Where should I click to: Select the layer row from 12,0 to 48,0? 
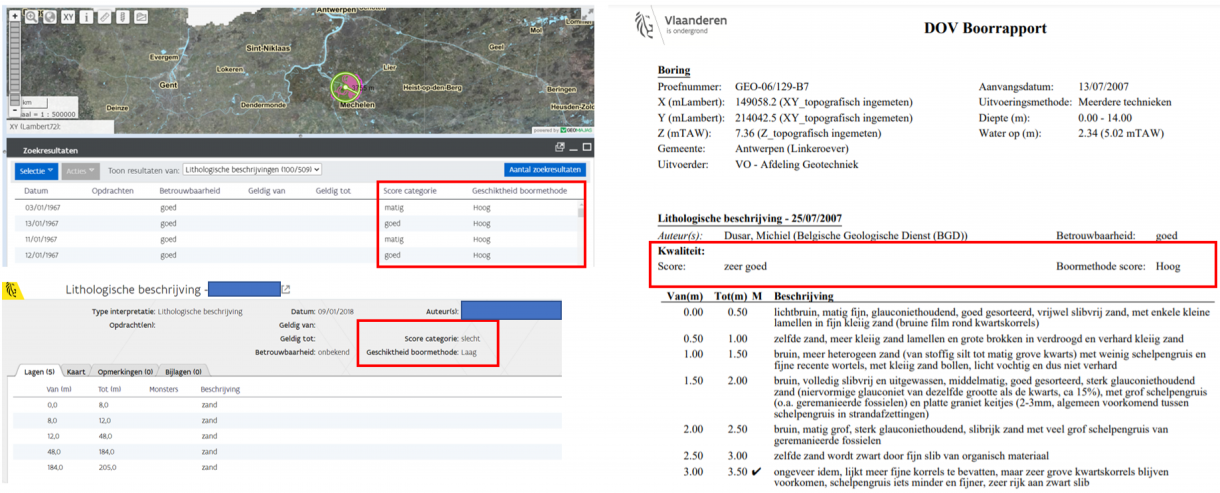click(285, 435)
